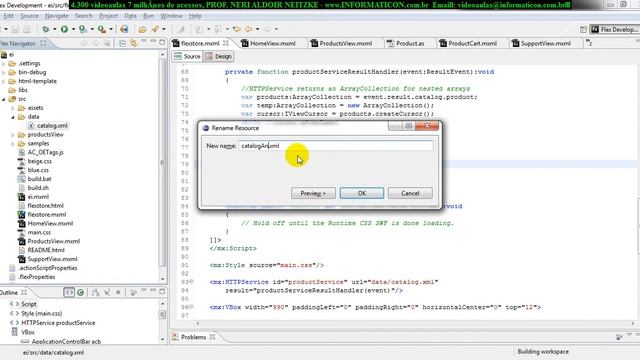640x360 pixels.
Task: Open the External Tools dropdown arrow
Action: point(111,29)
